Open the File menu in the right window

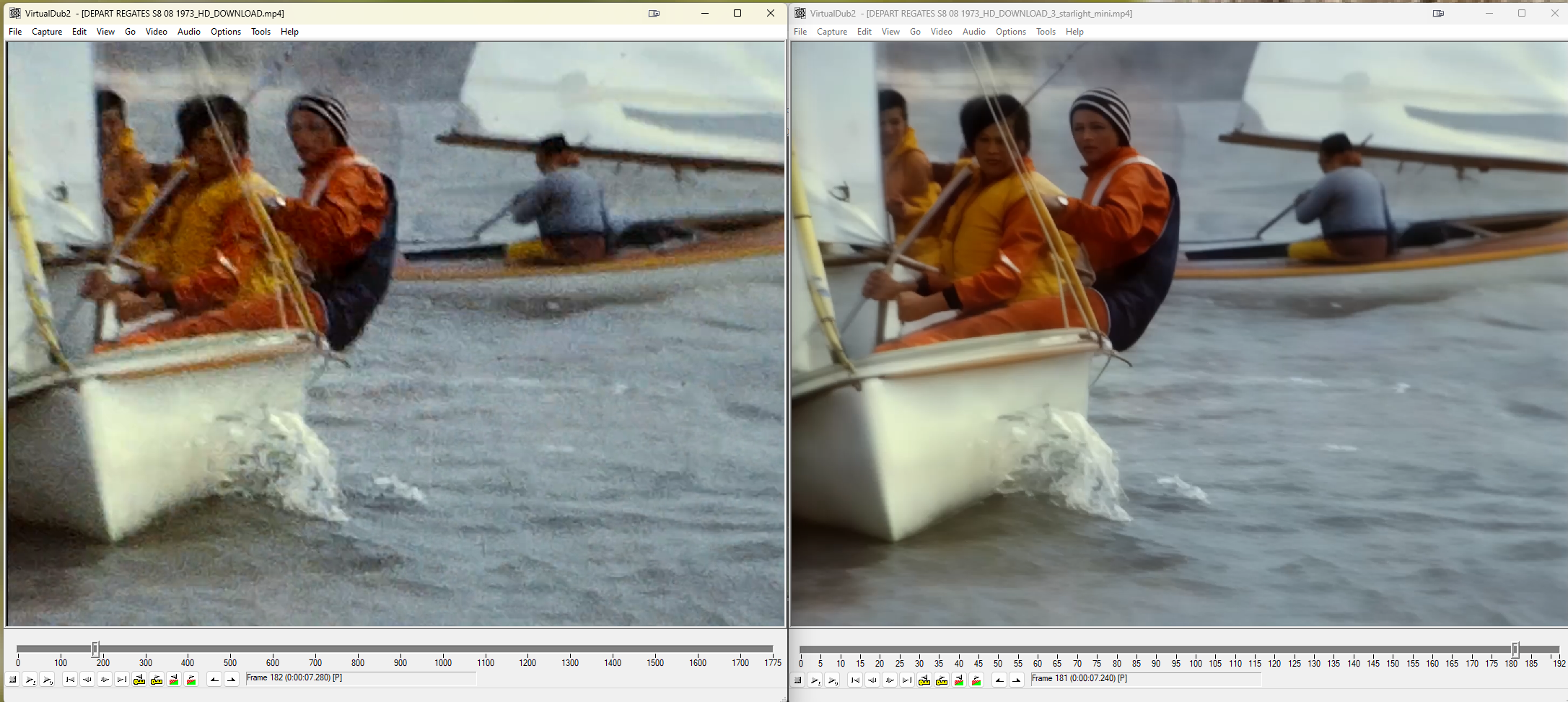click(x=800, y=32)
